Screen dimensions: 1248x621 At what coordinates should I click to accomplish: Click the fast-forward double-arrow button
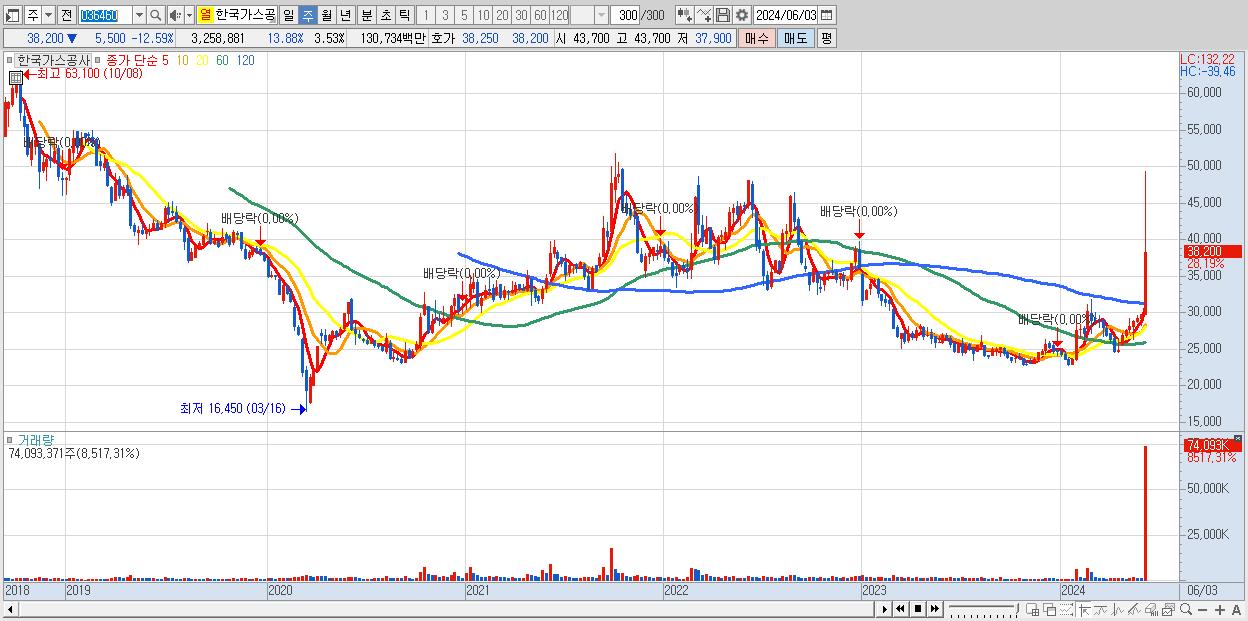coord(935,609)
